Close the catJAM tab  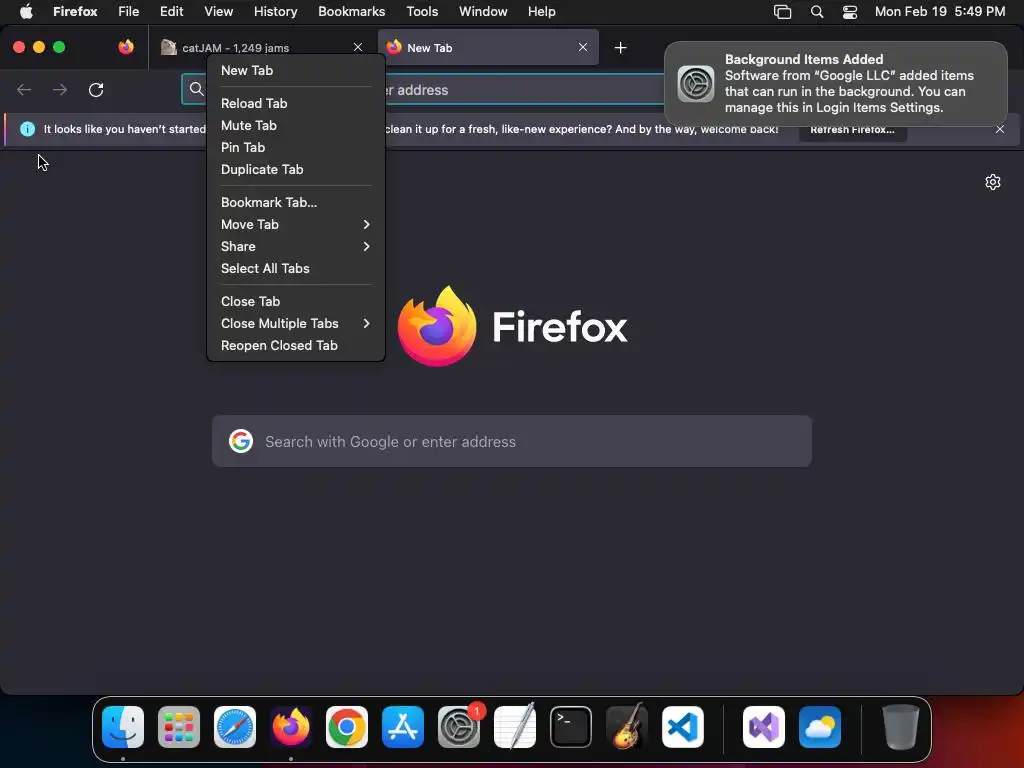[358, 47]
